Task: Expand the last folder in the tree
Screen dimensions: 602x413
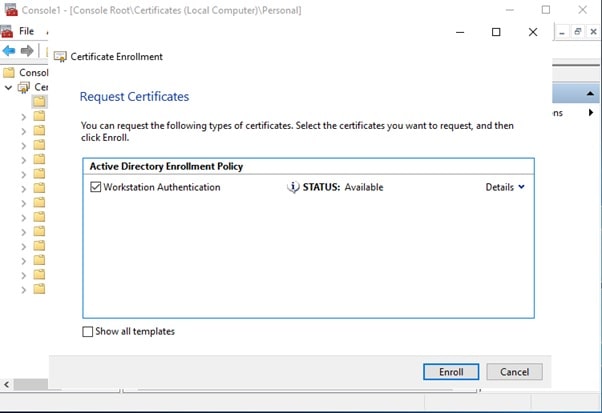Action: coord(24,289)
